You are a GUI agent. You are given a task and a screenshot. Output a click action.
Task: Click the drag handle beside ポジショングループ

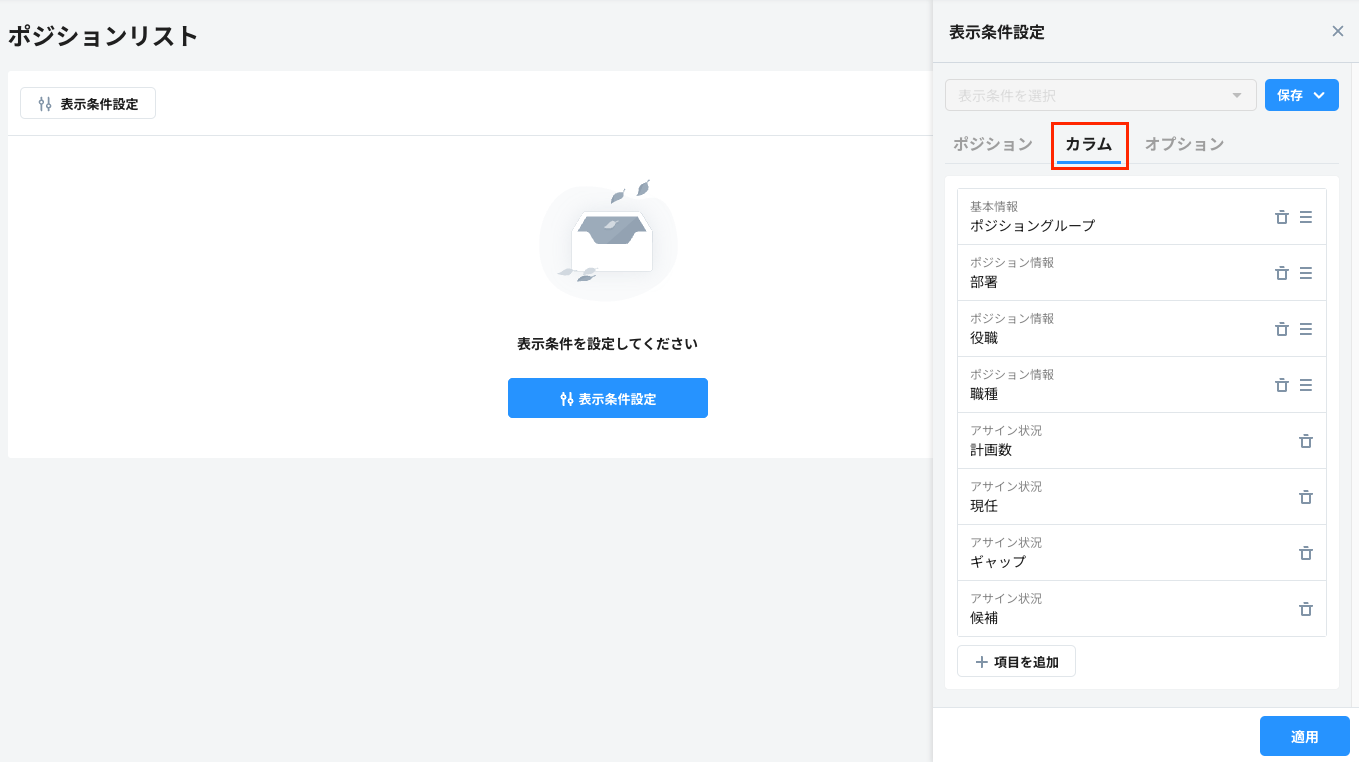(1306, 217)
